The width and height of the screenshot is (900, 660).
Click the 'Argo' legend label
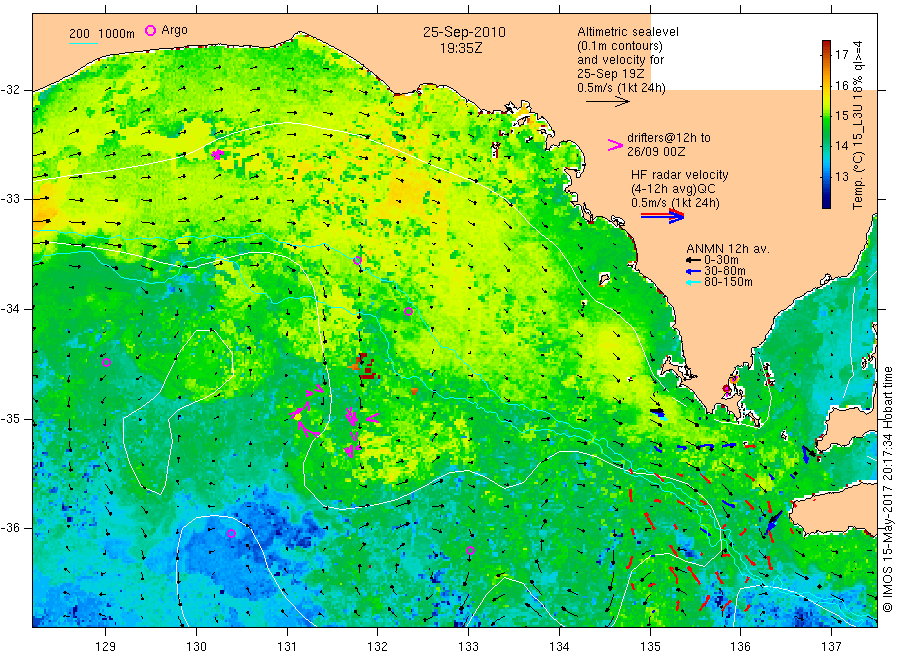coord(174,30)
